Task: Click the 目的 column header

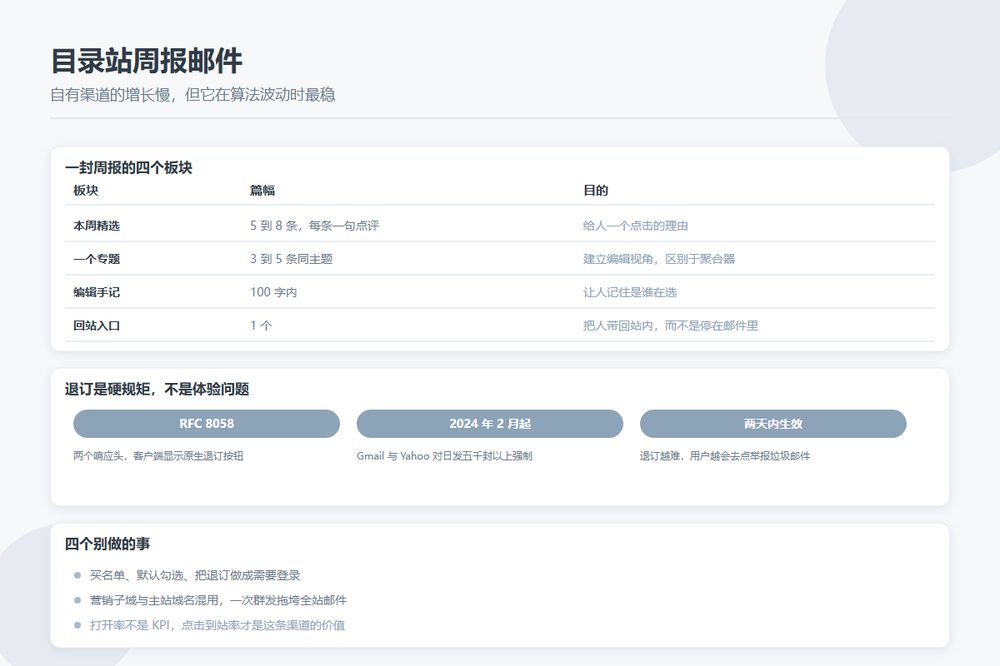Action: click(x=596, y=190)
